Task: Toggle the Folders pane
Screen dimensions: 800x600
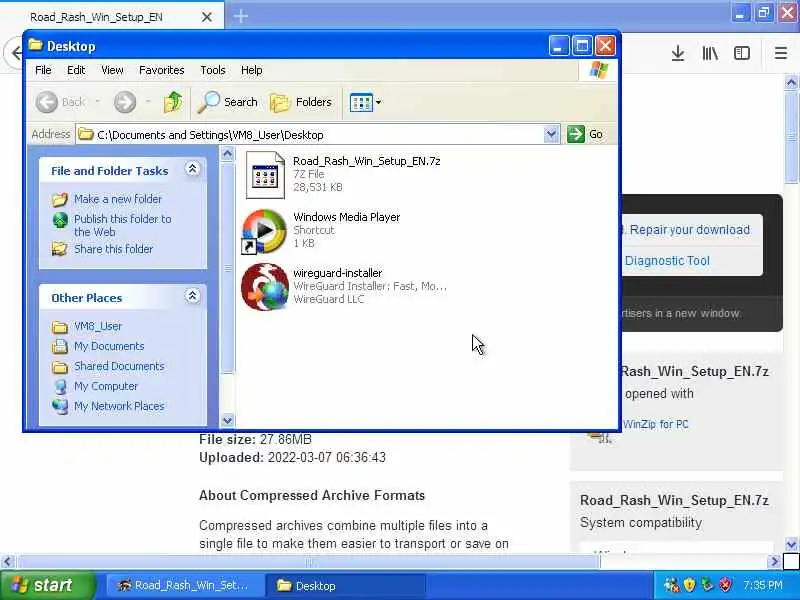Action: [301, 102]
